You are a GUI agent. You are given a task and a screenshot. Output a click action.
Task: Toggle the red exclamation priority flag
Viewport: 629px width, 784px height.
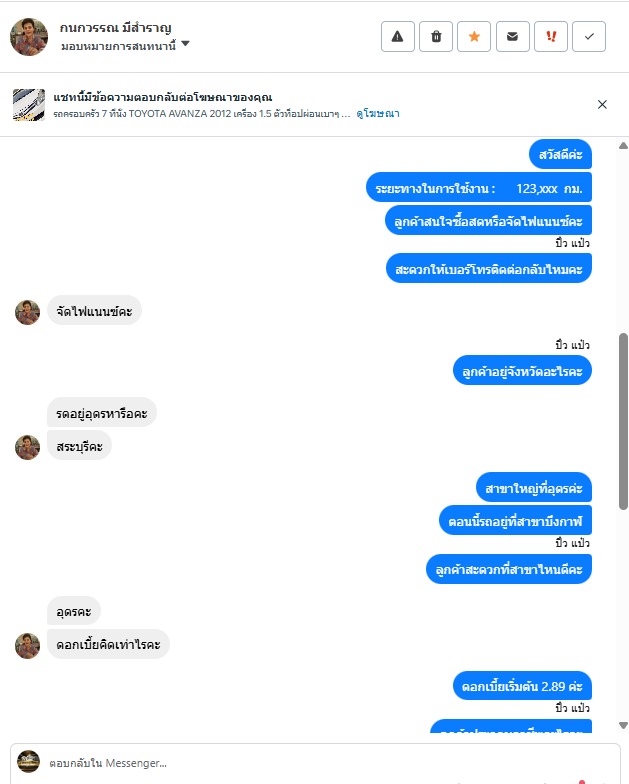click(x=551, y=36)
